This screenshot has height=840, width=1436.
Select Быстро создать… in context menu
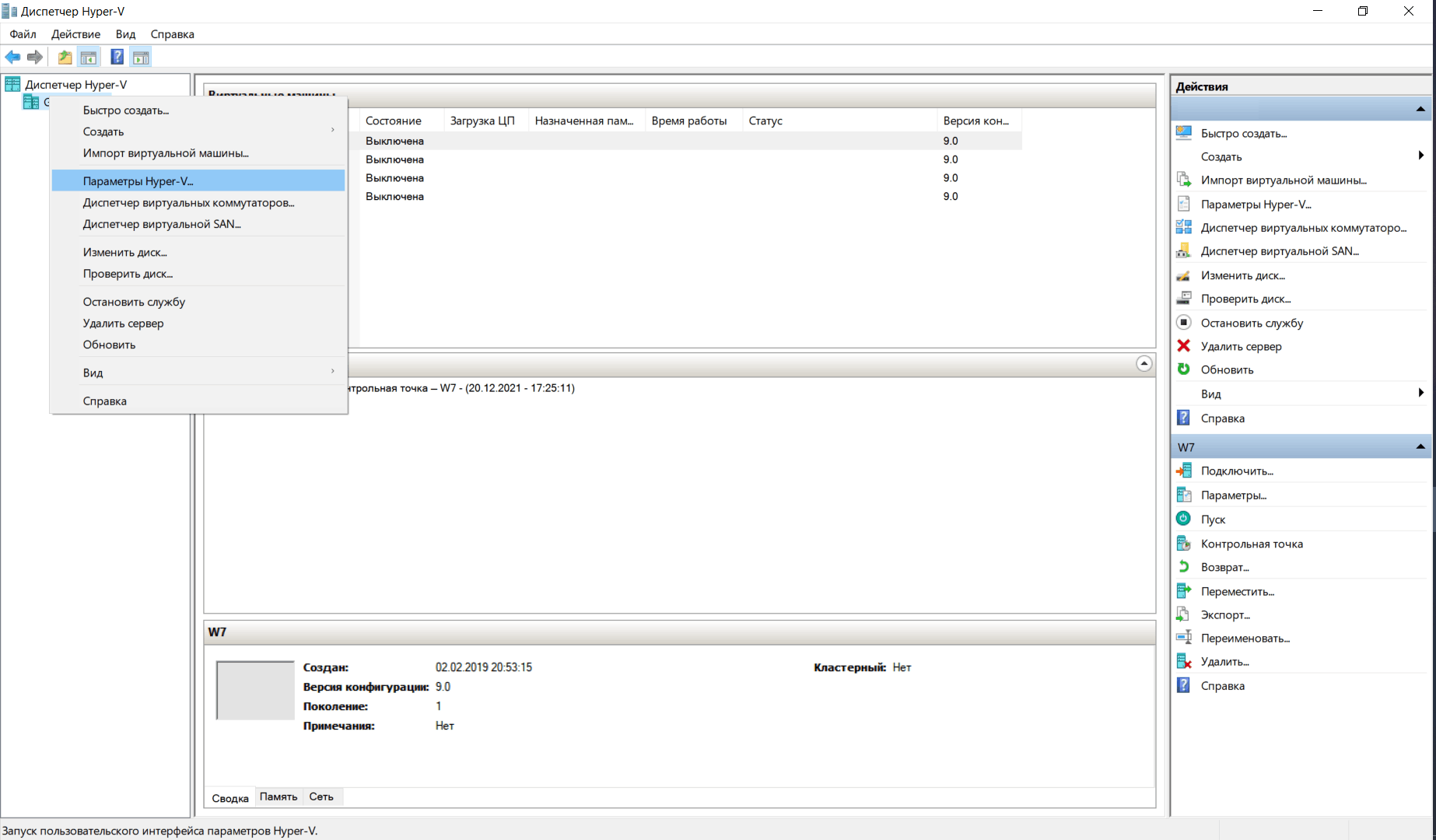(x=198, y=110)
